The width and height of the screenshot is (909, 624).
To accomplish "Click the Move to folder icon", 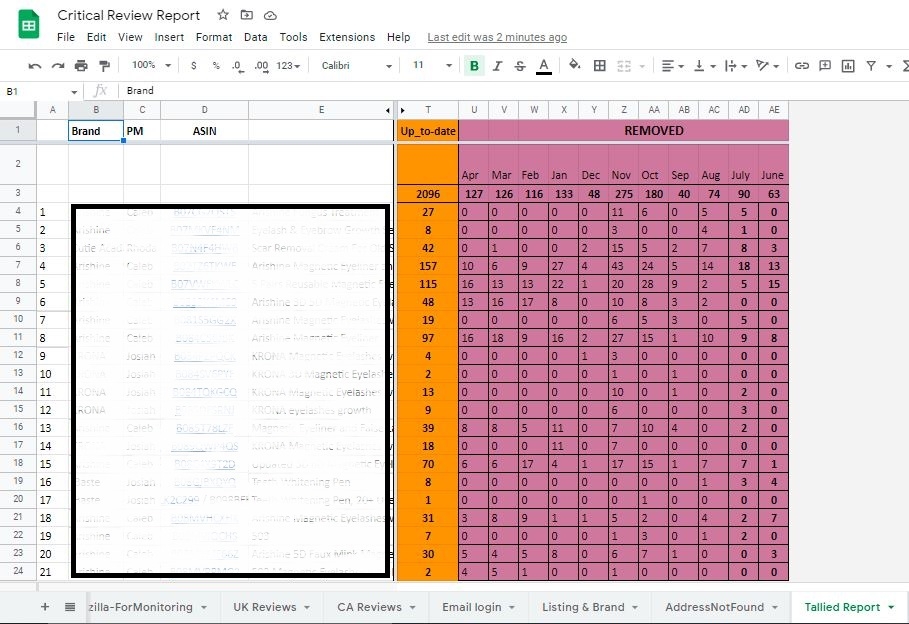I will 247,15.
